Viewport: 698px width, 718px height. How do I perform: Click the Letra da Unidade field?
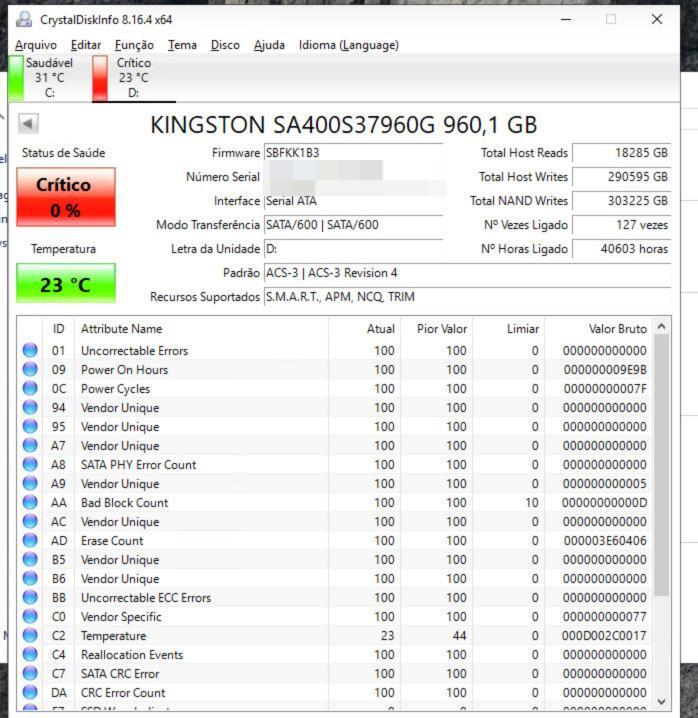(353, 249)
